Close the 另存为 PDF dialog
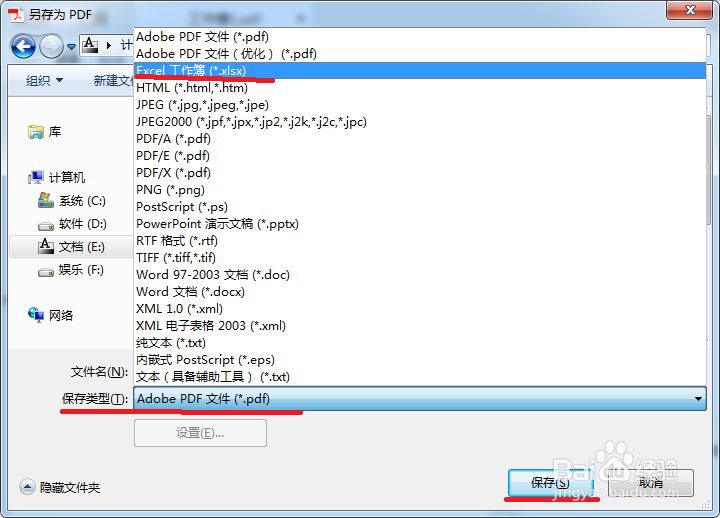The width and height of the screenshot is (720, 518). point(689,10)
